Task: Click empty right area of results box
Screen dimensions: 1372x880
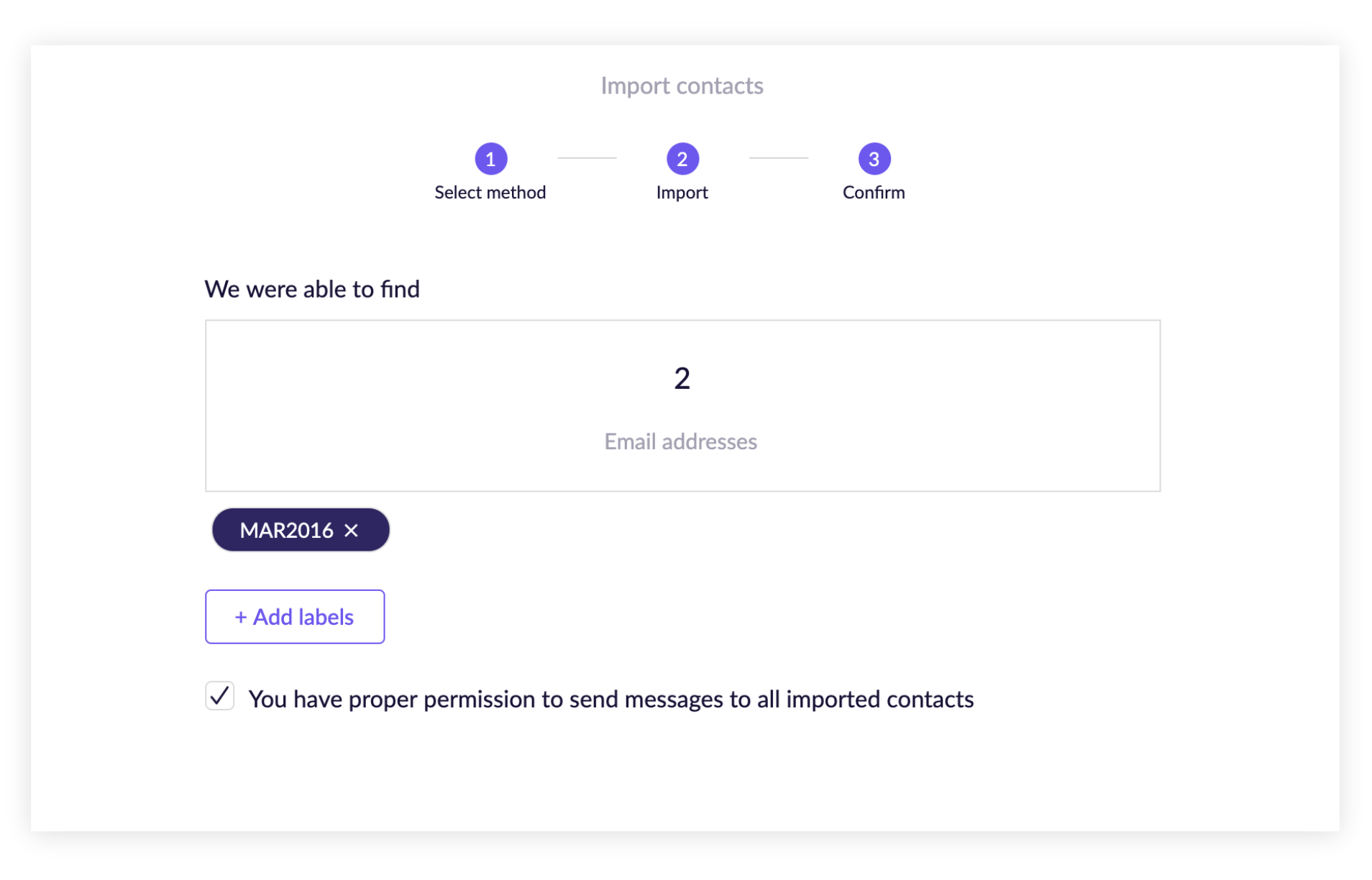Action: coord(1007,406)
